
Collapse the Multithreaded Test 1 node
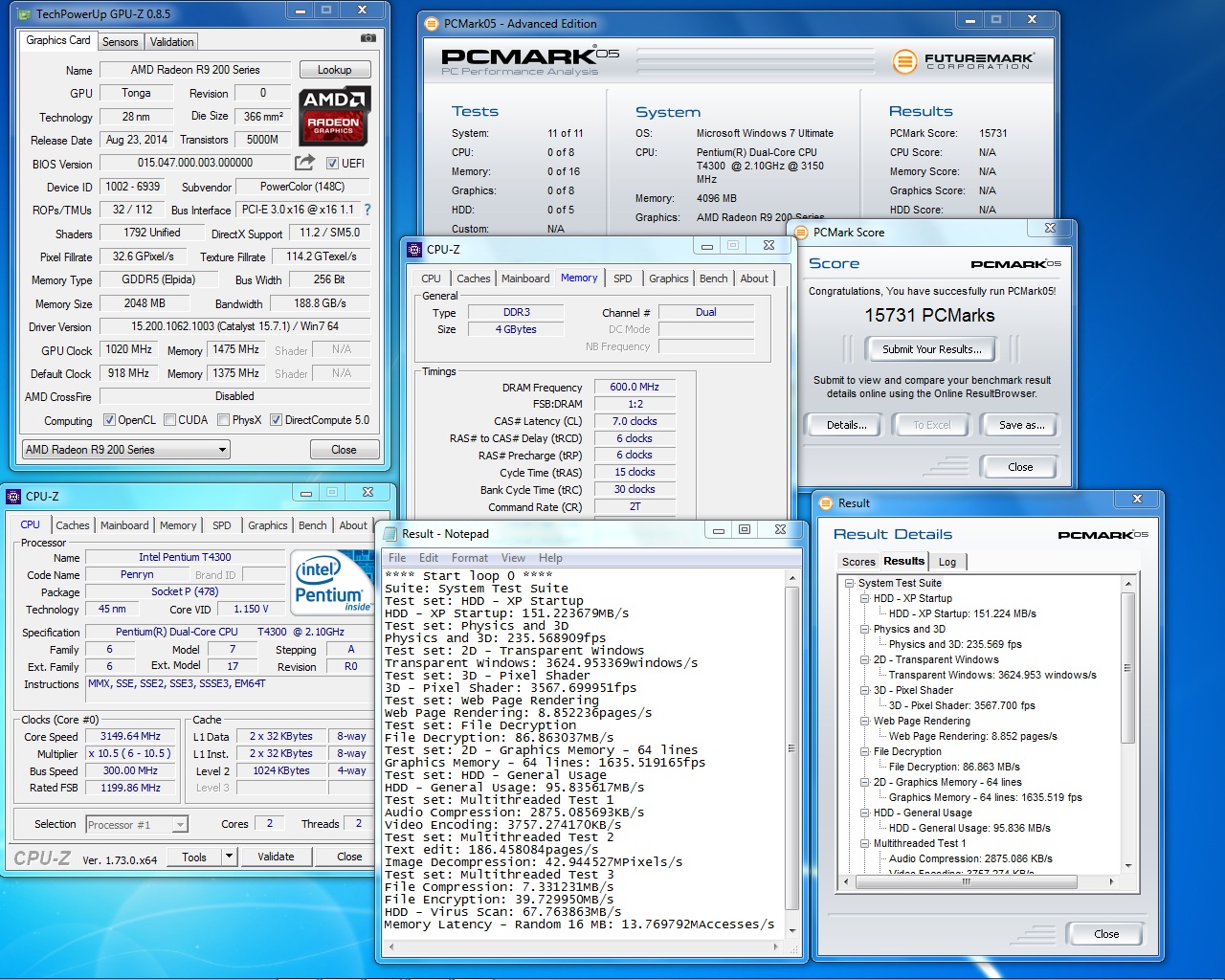pyautogui.click(x=865, y=843)
